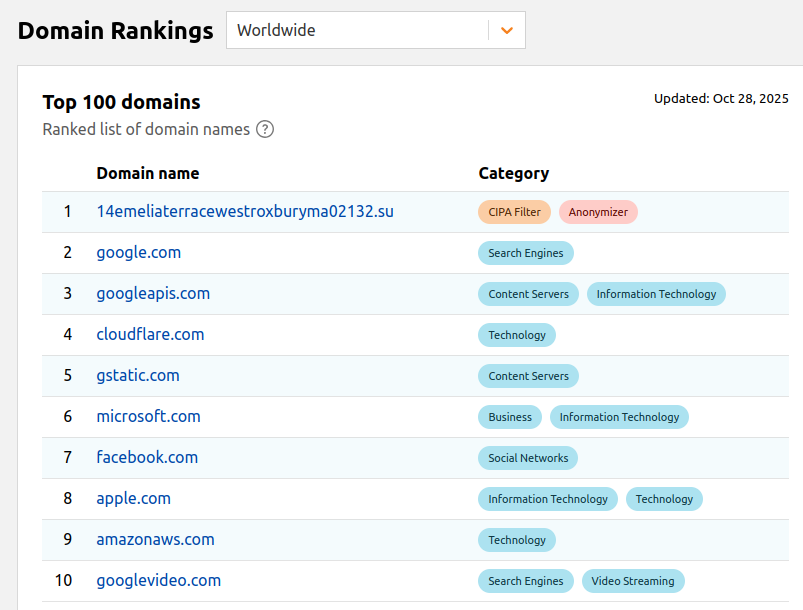The height and width of the screenshot is (610, 803).
Task: Open the facebook.com domain link
Action: pos(147,457)
